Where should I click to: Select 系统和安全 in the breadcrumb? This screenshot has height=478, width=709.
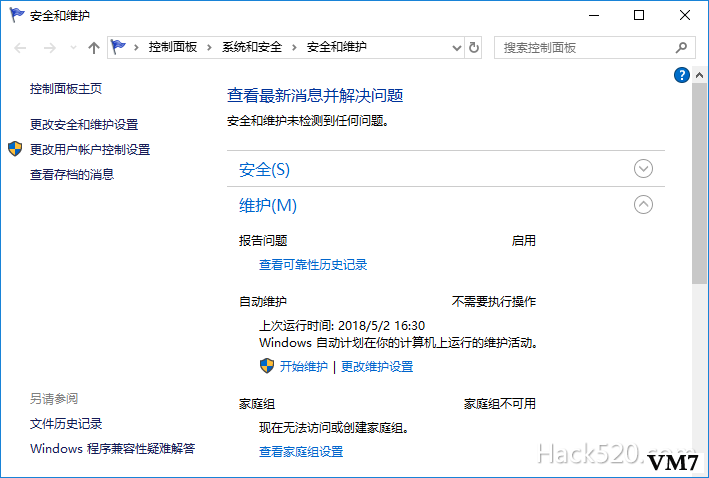[252, 47]
